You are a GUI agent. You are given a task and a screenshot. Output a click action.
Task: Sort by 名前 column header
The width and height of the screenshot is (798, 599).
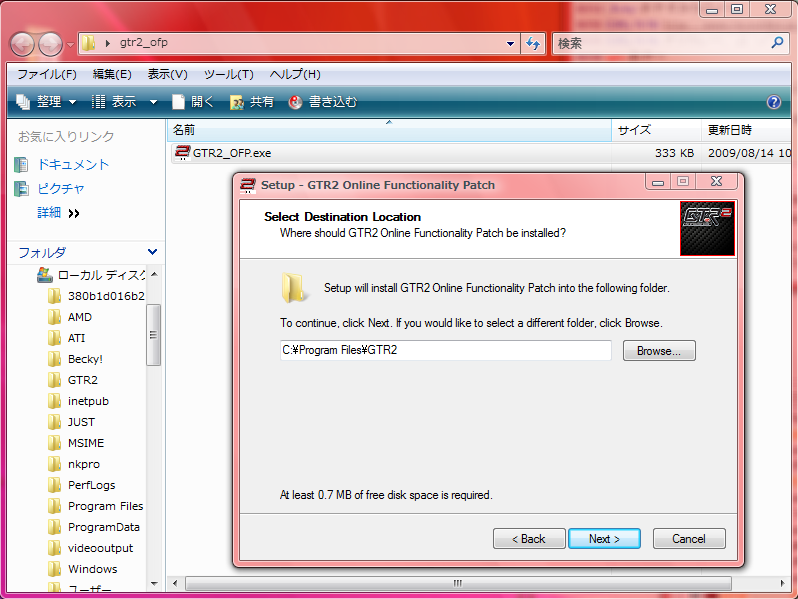coord(389,130)
